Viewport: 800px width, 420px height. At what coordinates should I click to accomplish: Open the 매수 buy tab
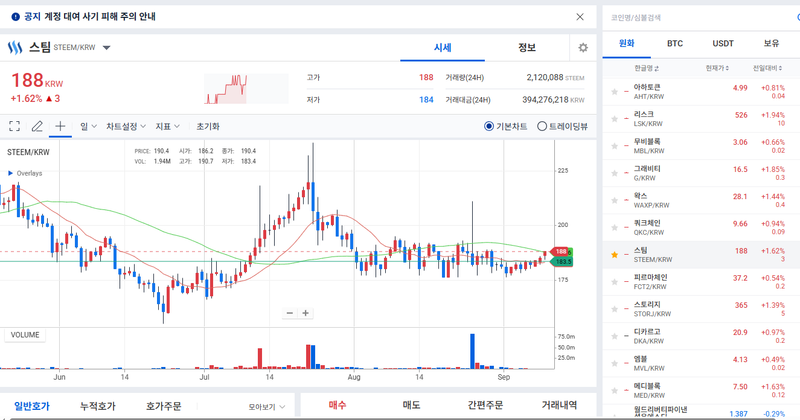pos(337,405)
